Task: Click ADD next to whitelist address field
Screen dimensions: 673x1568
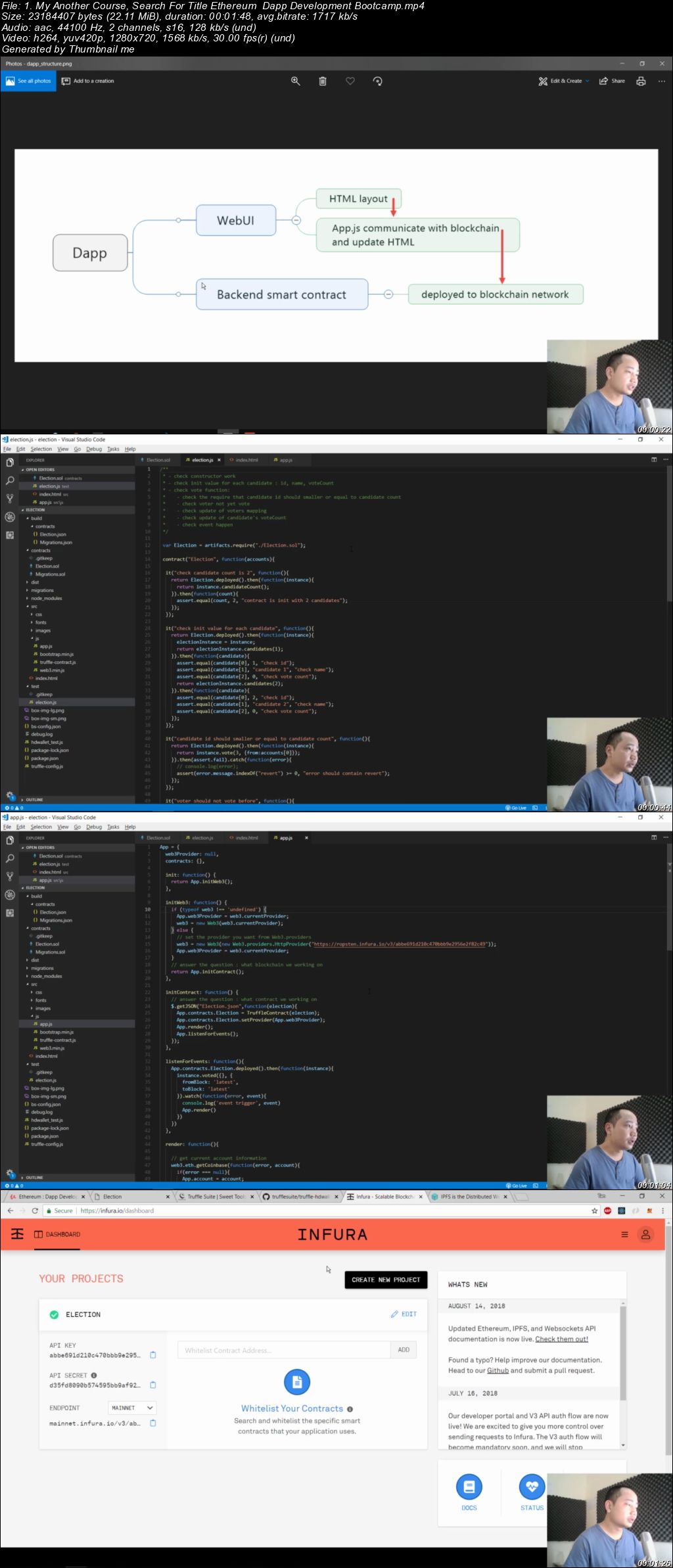Action: (x=404, y=1350)
